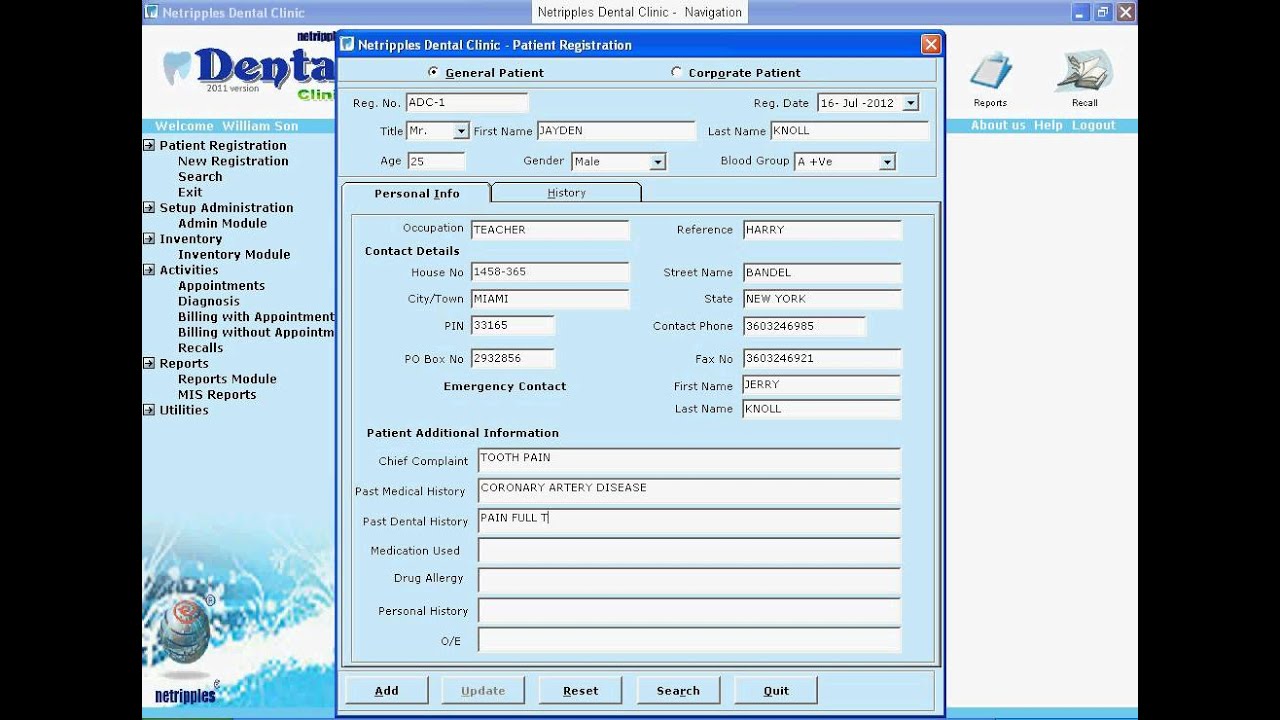Click the patient Last Name field at top

pos(849,131)
